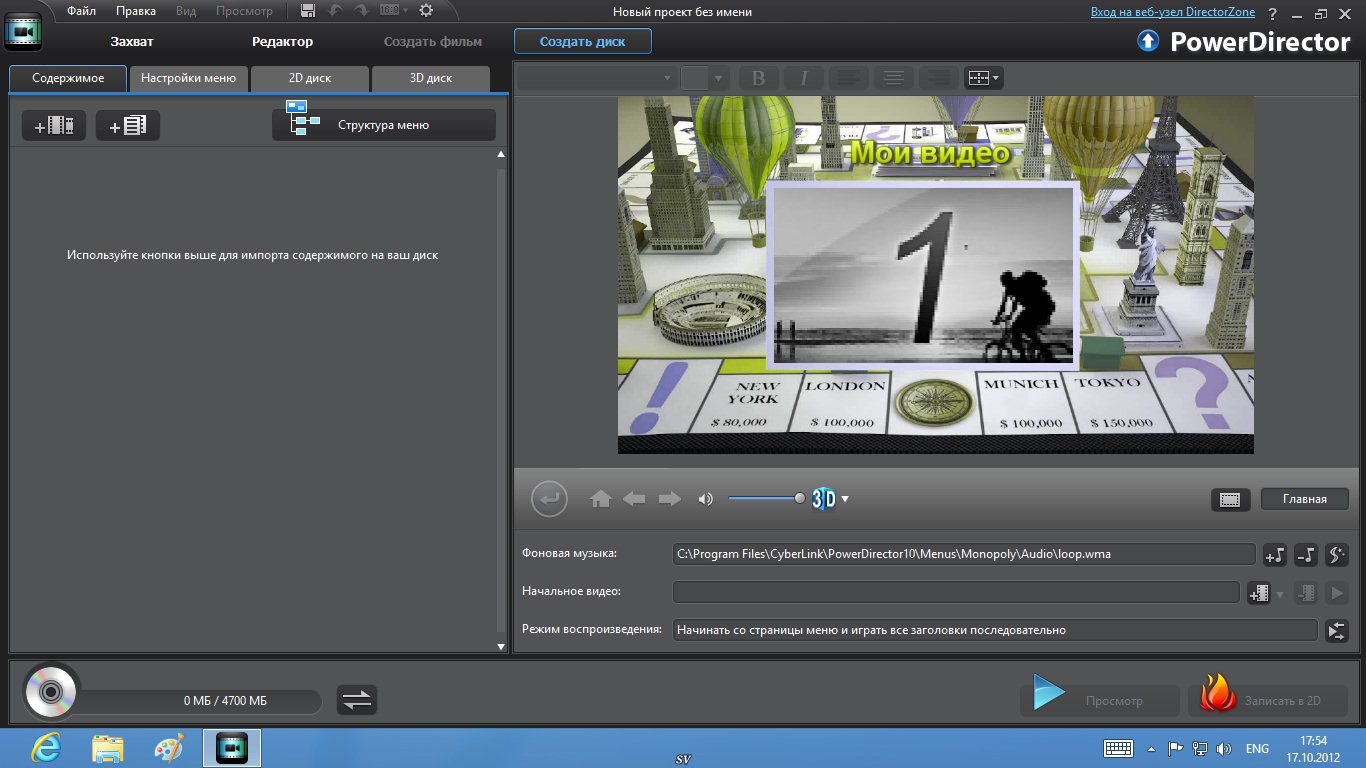The height and width of the screenshot is (768, 1366).
Task: Click the disc capacity switch arrows button
Action: pyautogui.click(x=357, y=700)
